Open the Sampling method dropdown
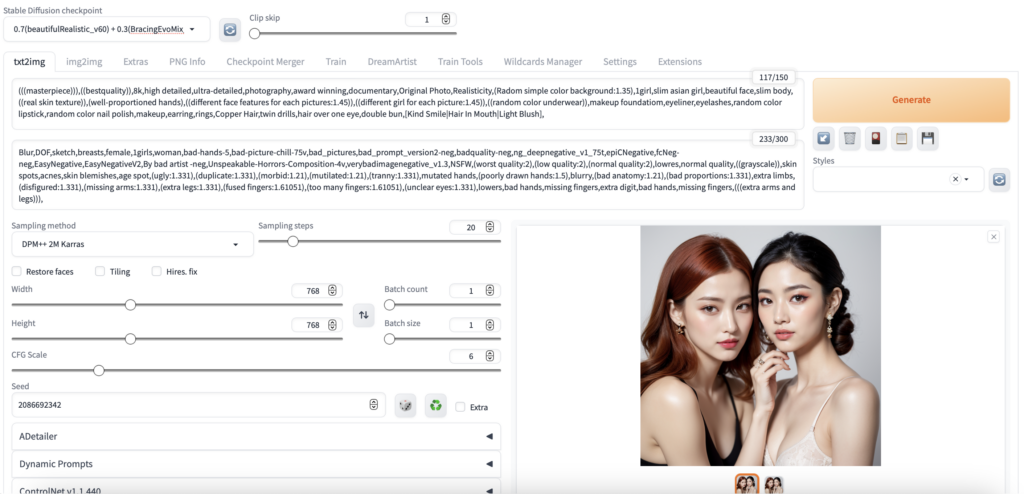Screen dimensions: 1024x494 132,244
